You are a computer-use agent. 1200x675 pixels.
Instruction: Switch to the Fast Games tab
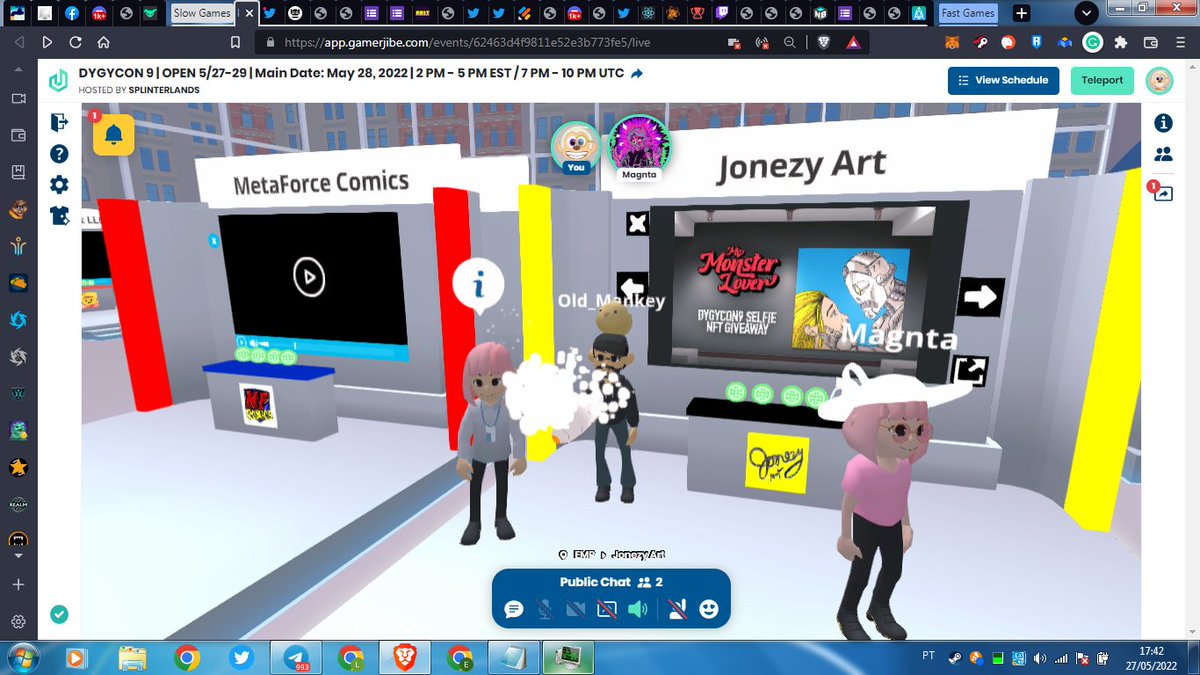(x=969, y=13)
